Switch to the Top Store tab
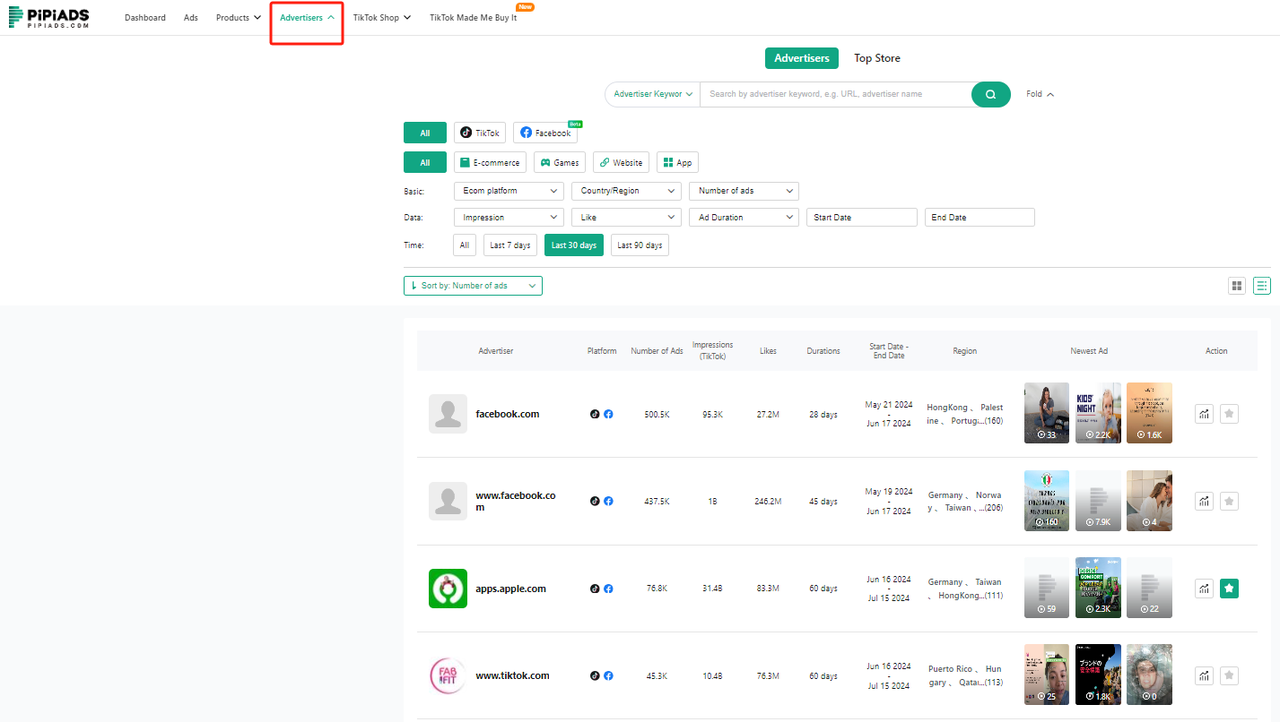This screenshot has width=1280, height=722. [x=877, y=58]
